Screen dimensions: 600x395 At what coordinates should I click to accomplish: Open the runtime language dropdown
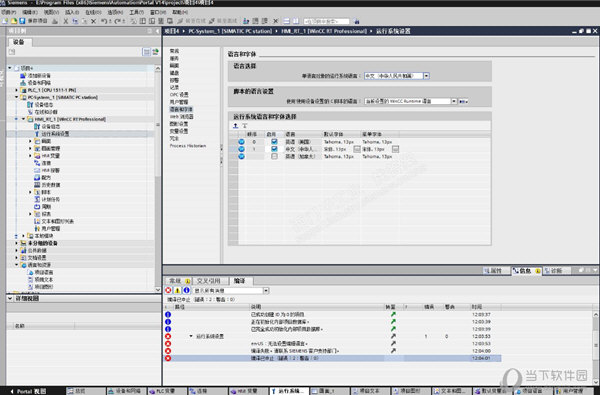point(426,76)
